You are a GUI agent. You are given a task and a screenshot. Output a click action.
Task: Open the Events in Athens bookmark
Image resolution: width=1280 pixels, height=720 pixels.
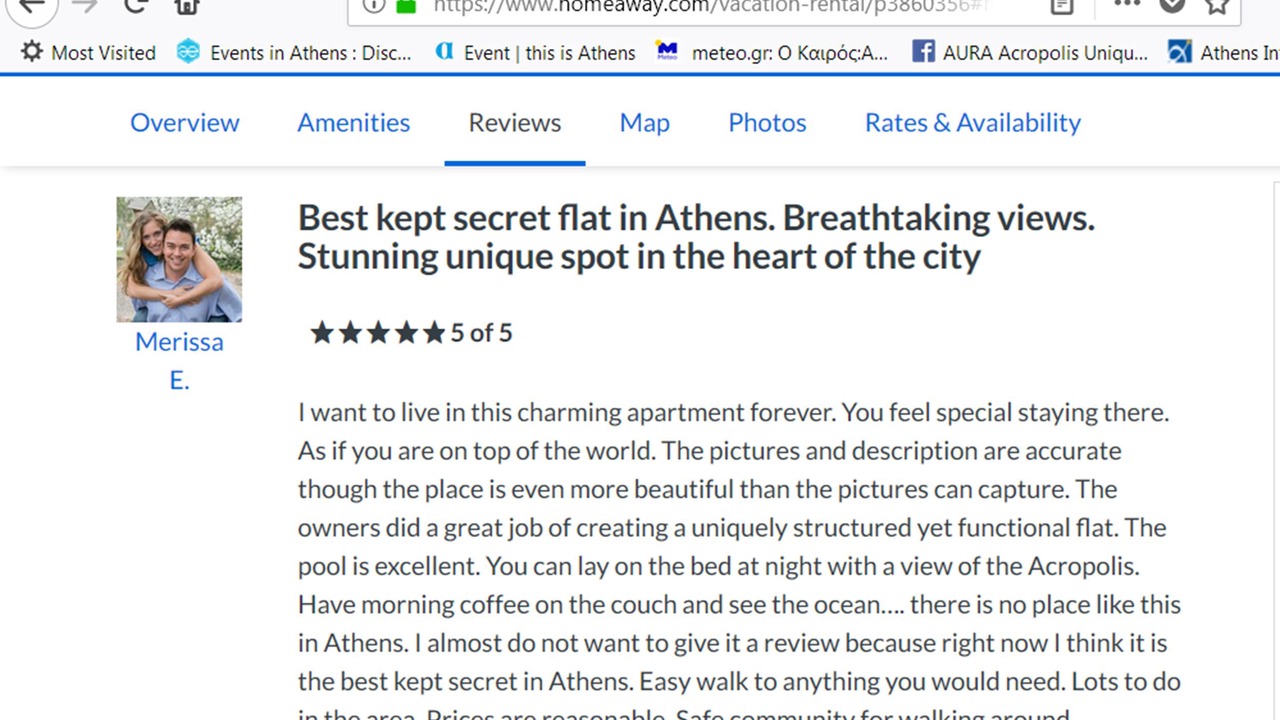(x=294, y=52)
